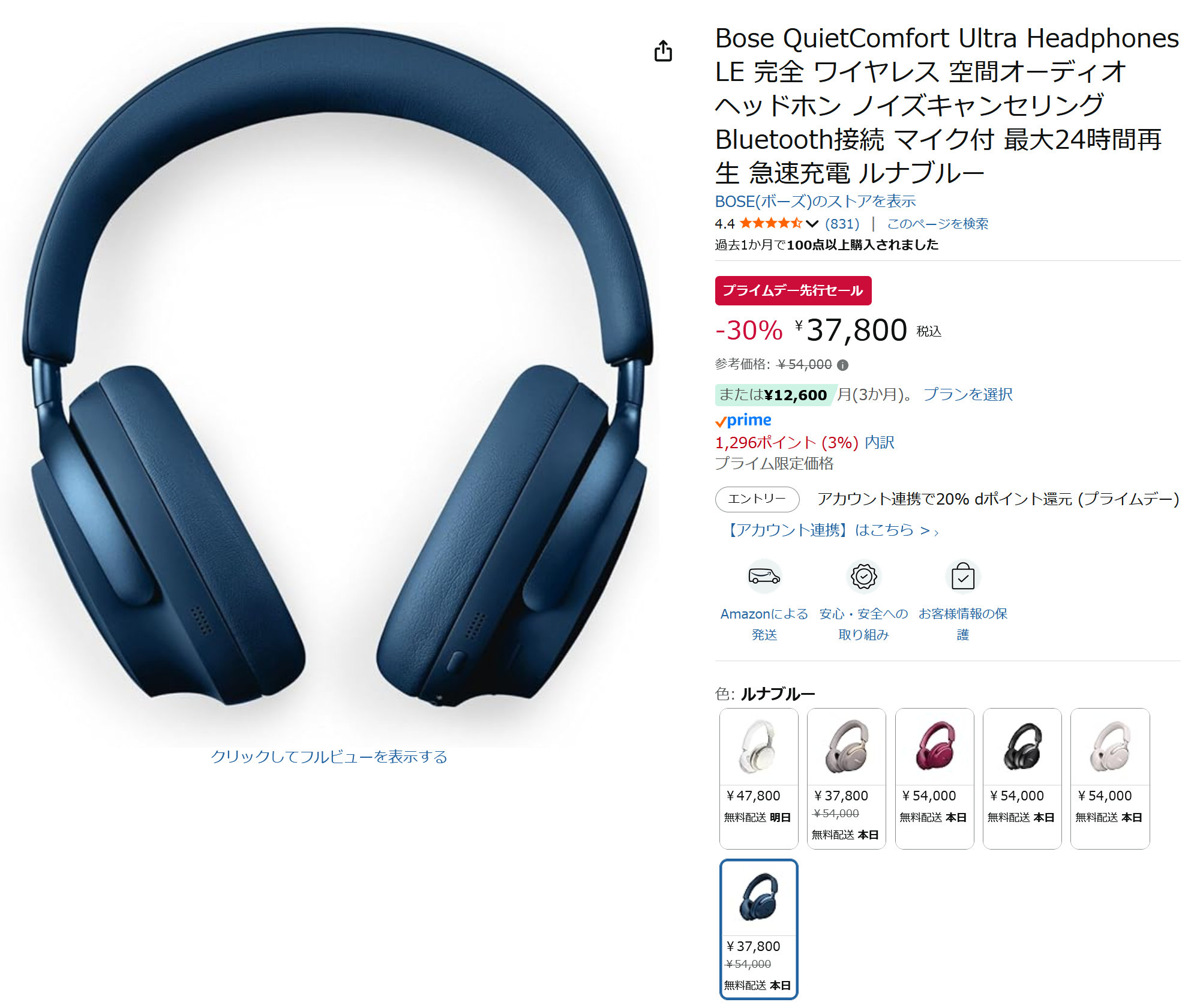Click the safety and security badge icon
Screen dimensions: 1200x1008
(x=863, y=576)
